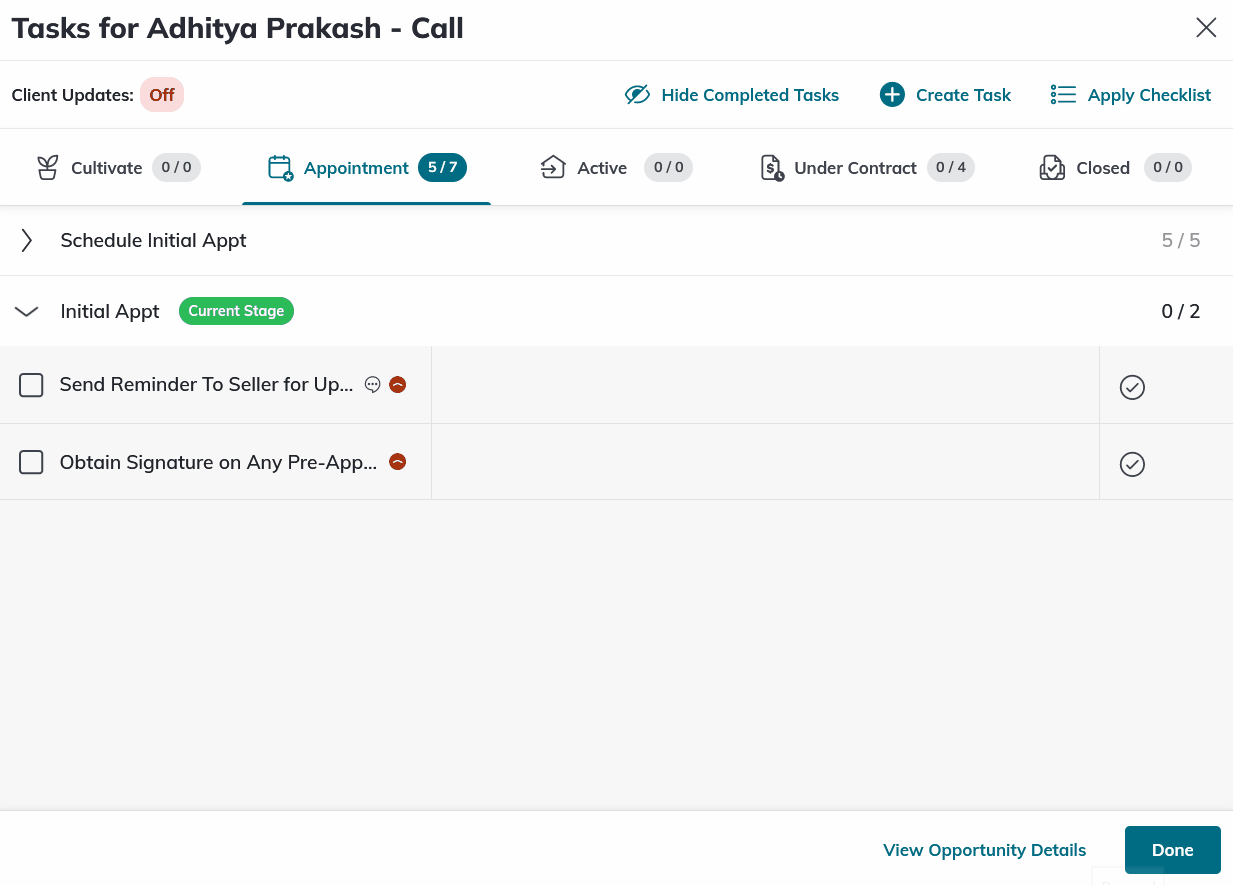This screenshot has height=885, width=1233.
Task: Click the Current Stage badge
Action: tap(236, 311)
